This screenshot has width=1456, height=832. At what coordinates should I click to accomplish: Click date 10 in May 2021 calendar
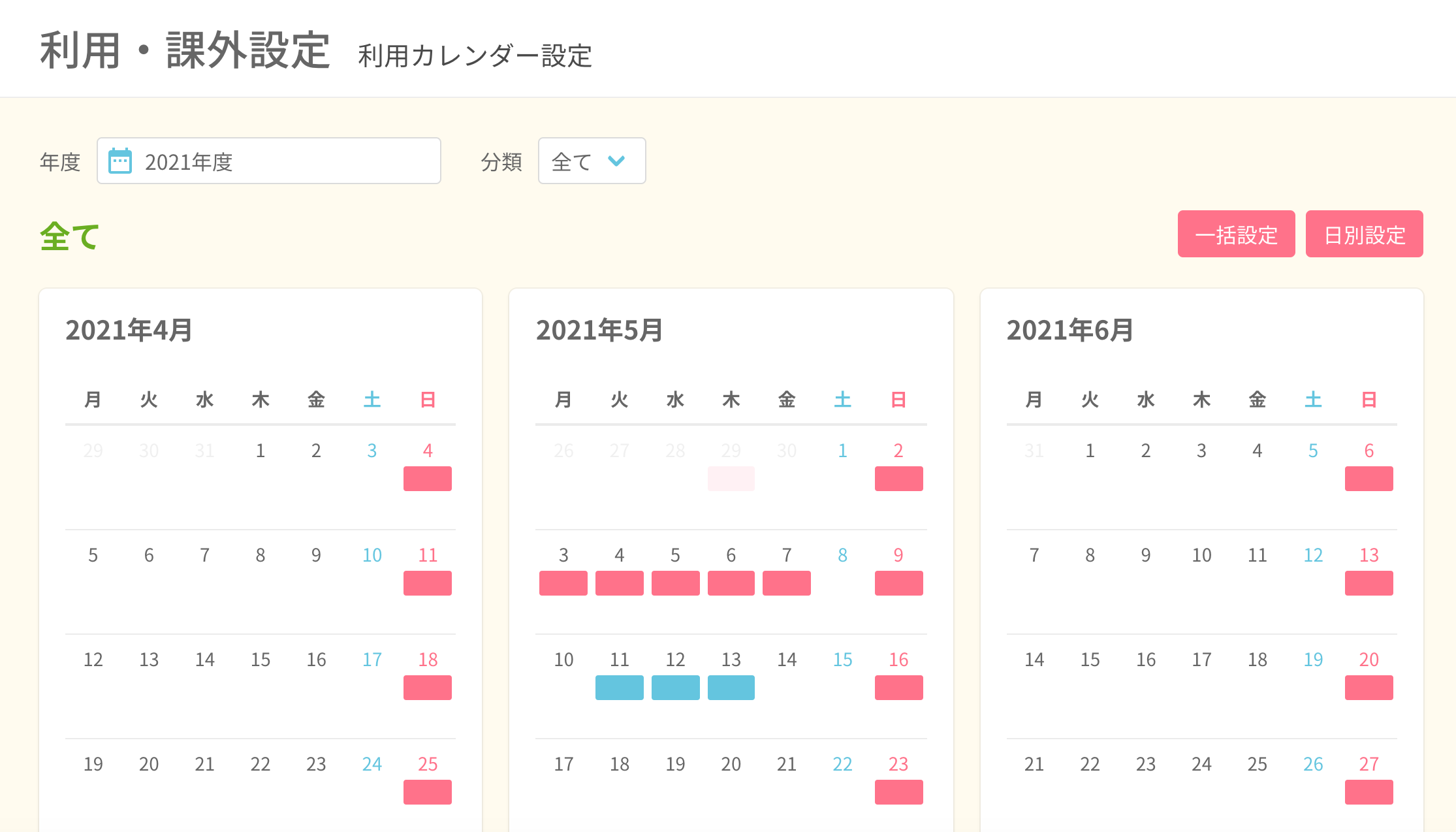click(x=563, y=660)
